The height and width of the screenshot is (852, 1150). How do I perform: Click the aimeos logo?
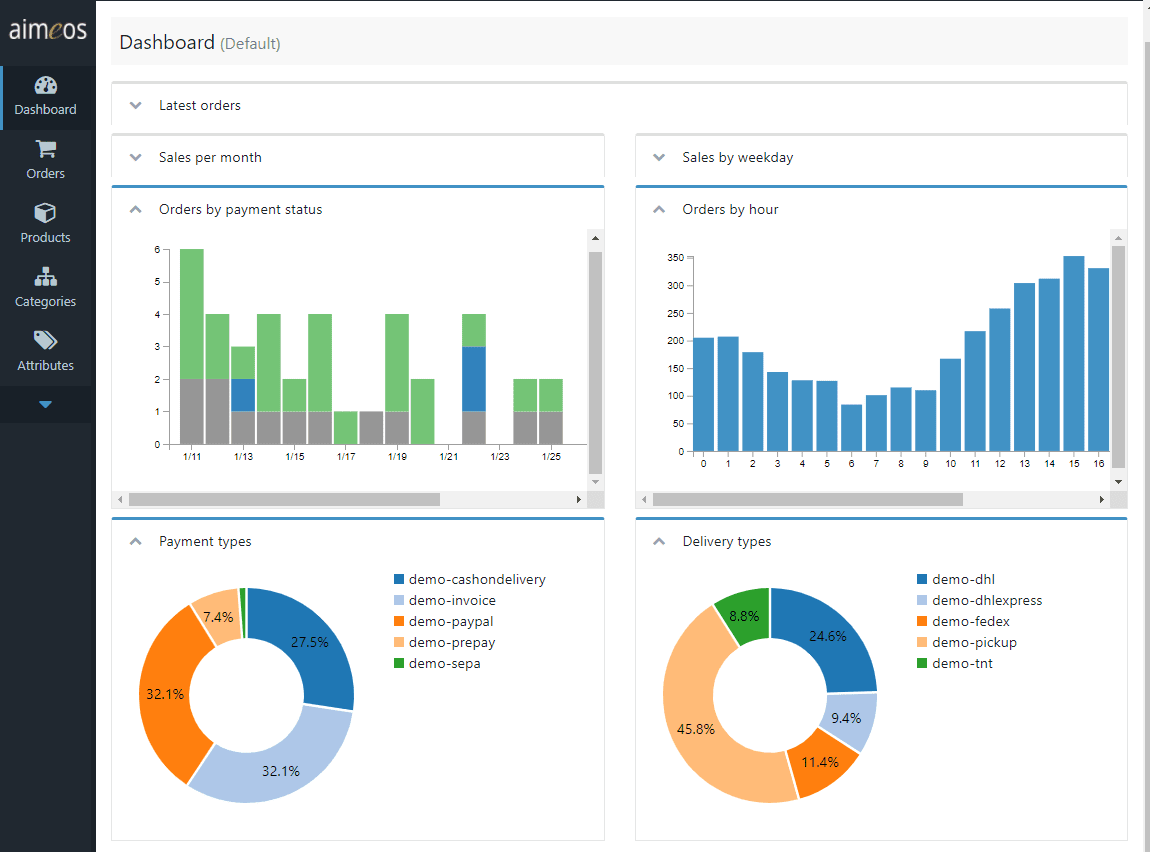47,31
